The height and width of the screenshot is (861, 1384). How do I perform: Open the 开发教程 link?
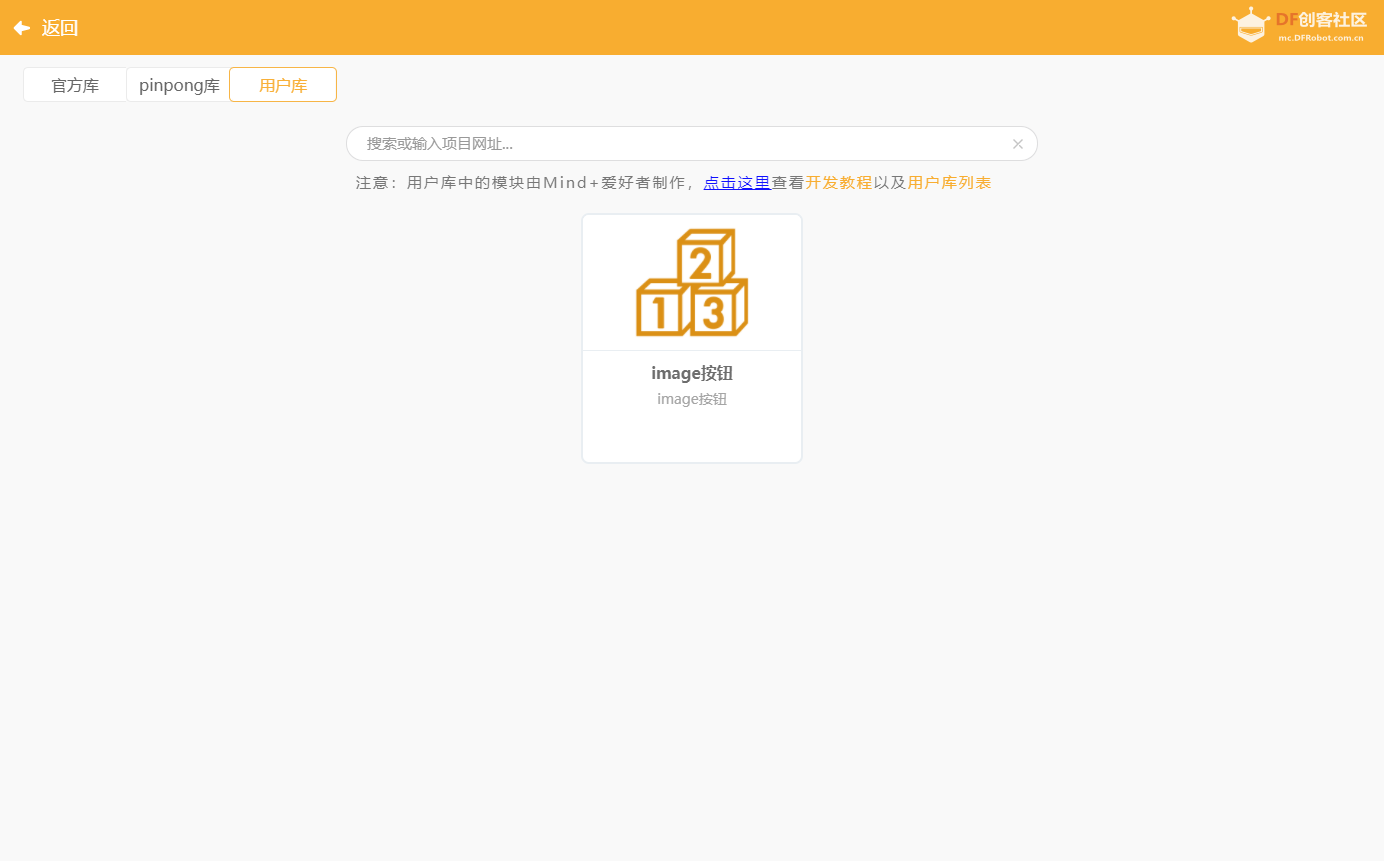839,183
